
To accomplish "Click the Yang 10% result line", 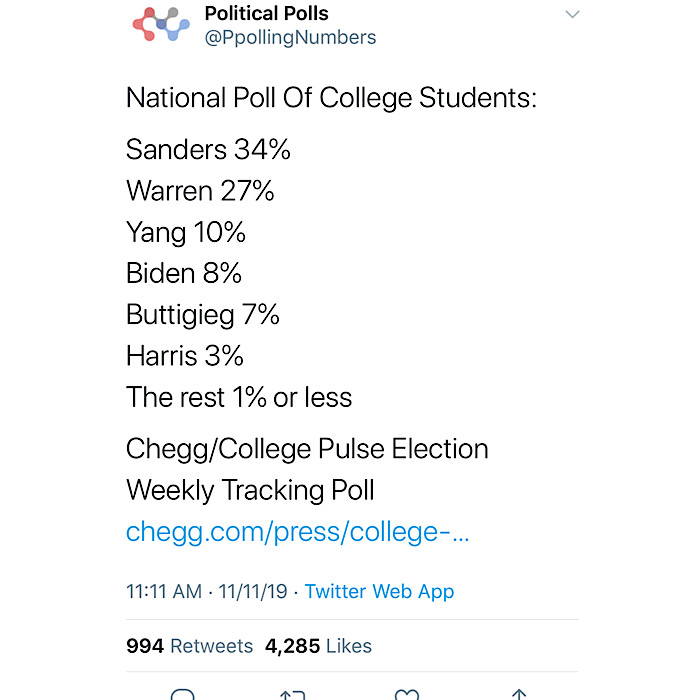I will click(186, 233).
